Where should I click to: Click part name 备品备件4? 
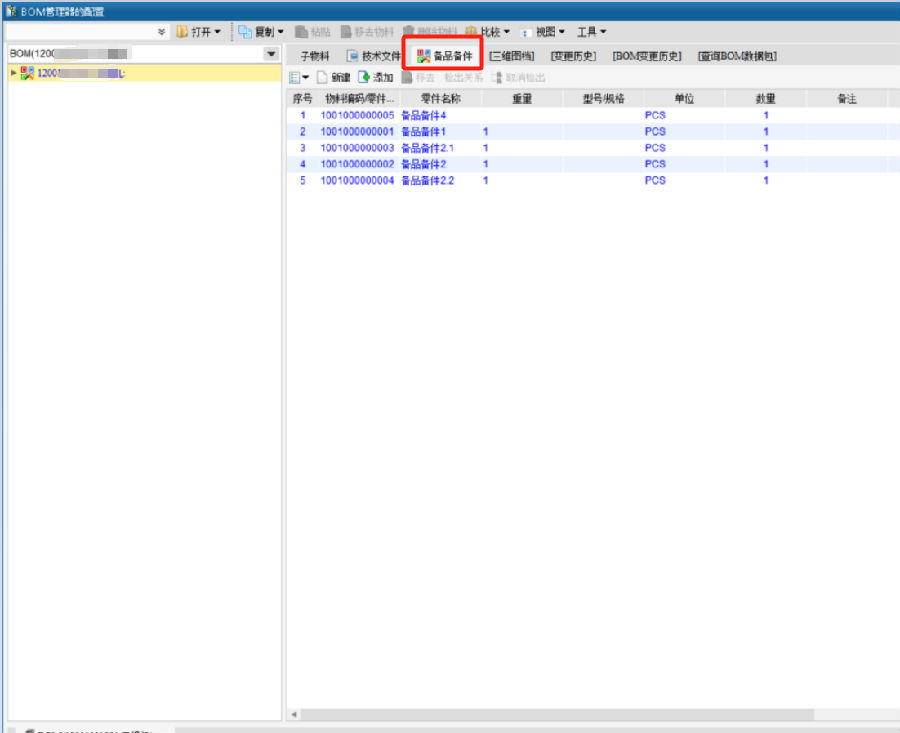click(x=424, y=115)
